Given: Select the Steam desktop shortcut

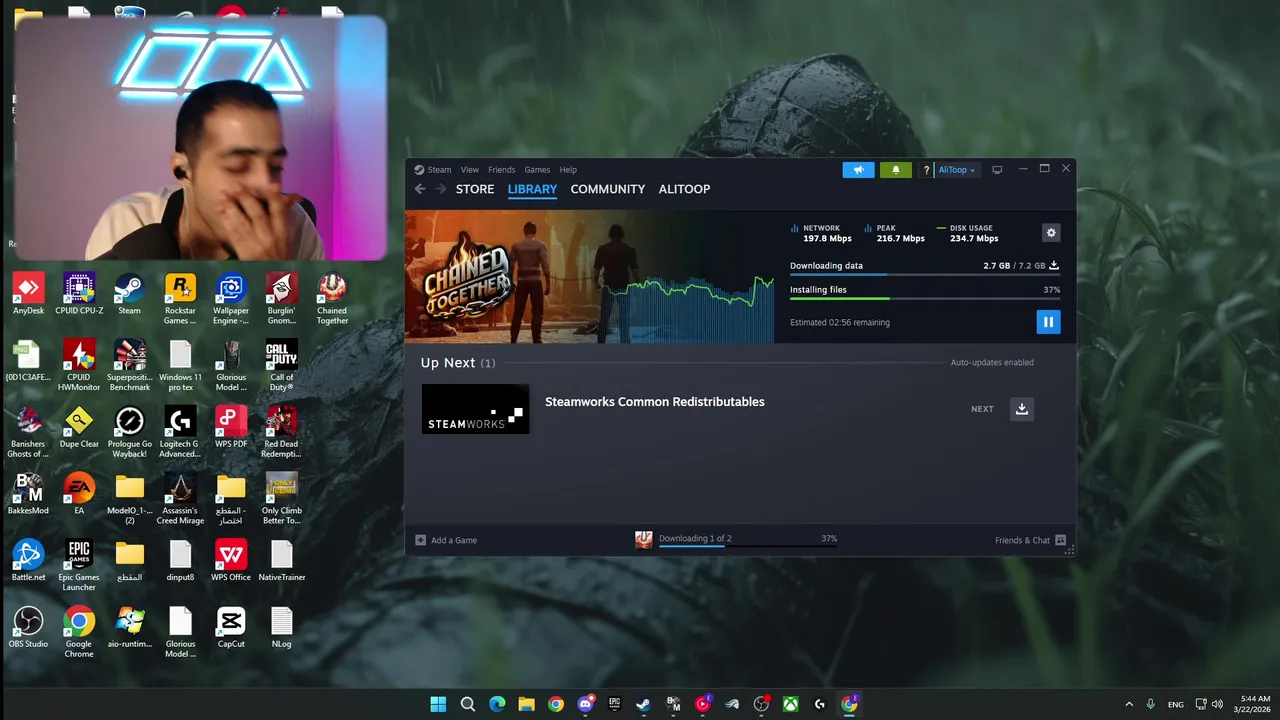Looking at the screenshot, I should (129, 295).
